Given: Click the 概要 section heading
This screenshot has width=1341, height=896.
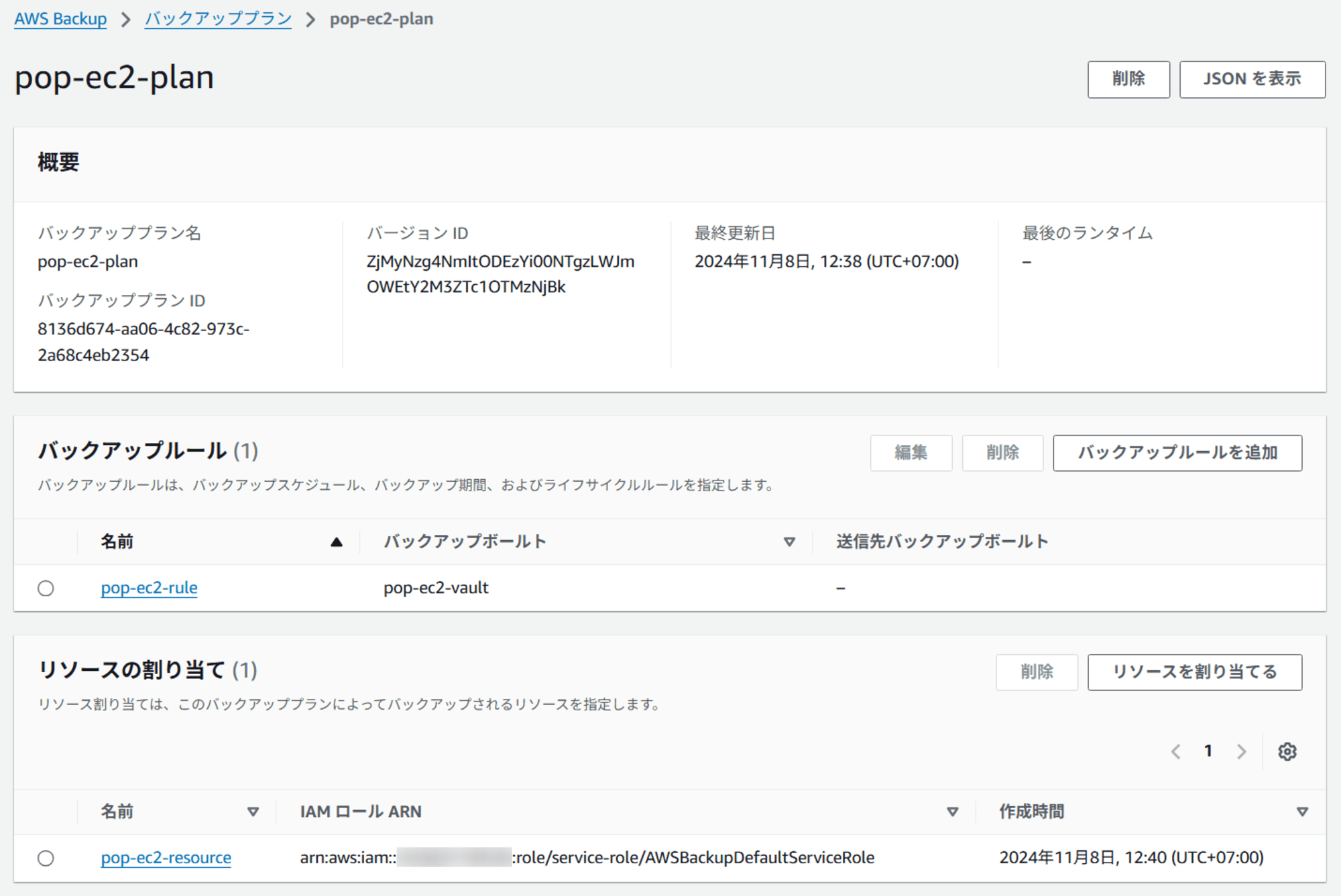Looking at the screenshot, I should (x=58, y=162).
